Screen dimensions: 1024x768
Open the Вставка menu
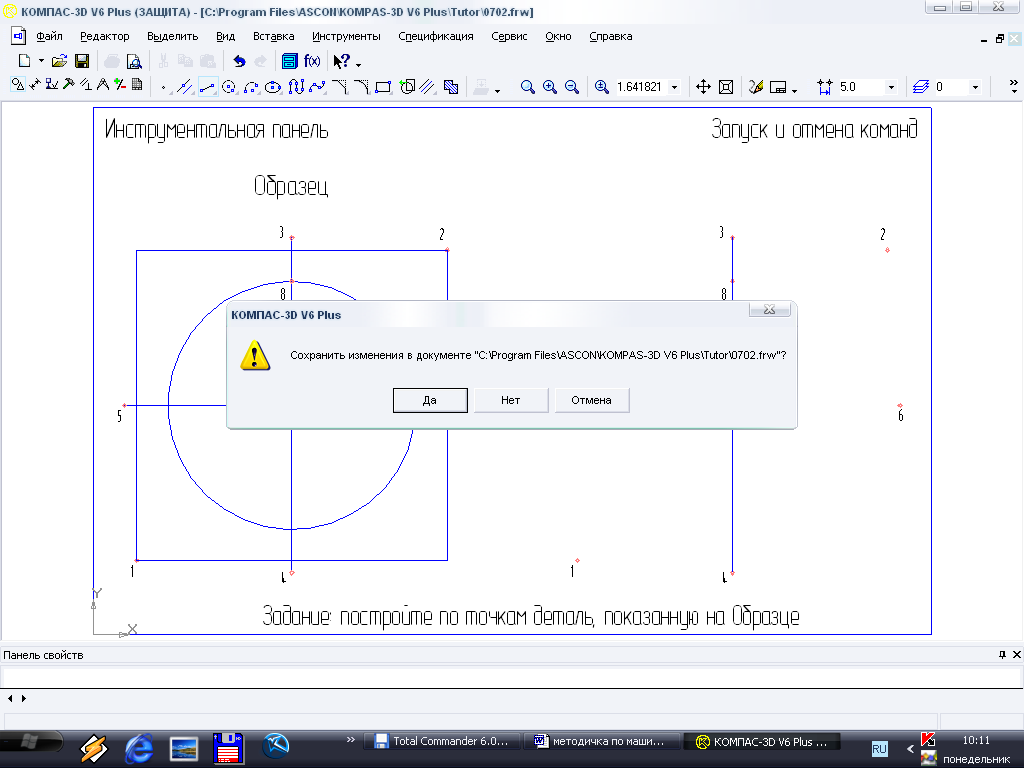274,37
